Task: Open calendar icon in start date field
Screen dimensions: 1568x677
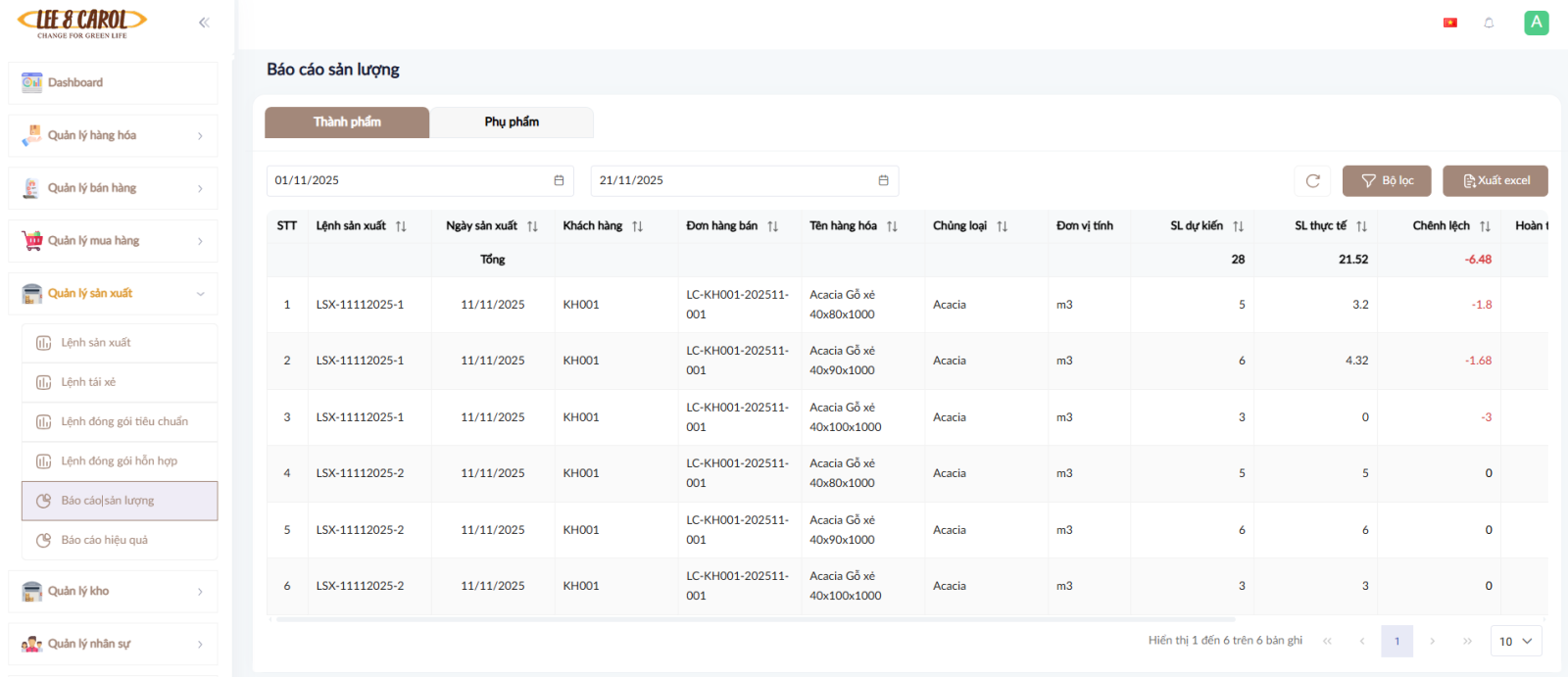Action: [x=559, y=180]
